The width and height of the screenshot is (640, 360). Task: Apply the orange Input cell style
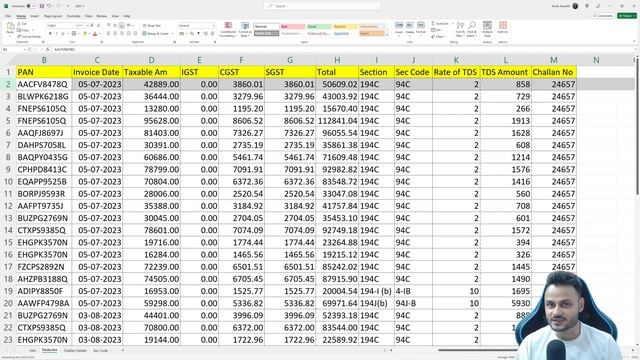click(x=371, y=33)
